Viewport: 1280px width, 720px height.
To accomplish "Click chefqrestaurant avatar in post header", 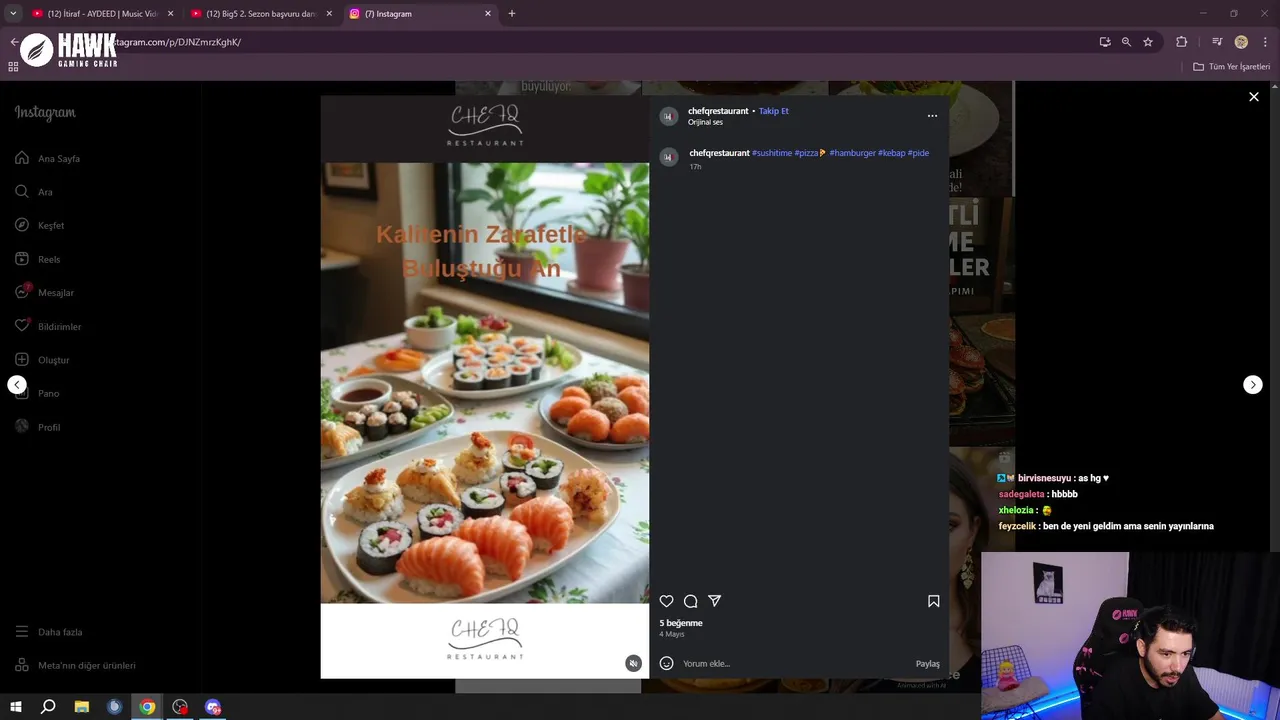I will pyautogui.click(x=669, y=116).
